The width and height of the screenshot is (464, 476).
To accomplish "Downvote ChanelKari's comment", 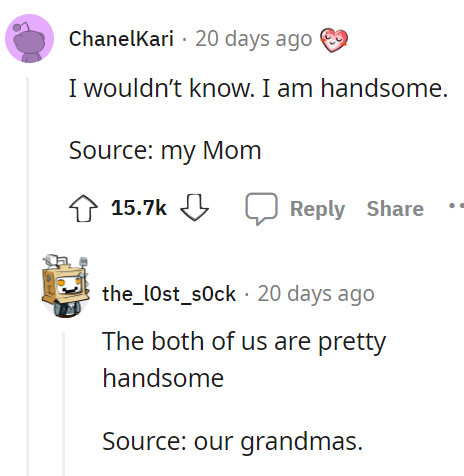I will (x=194, y=207).
